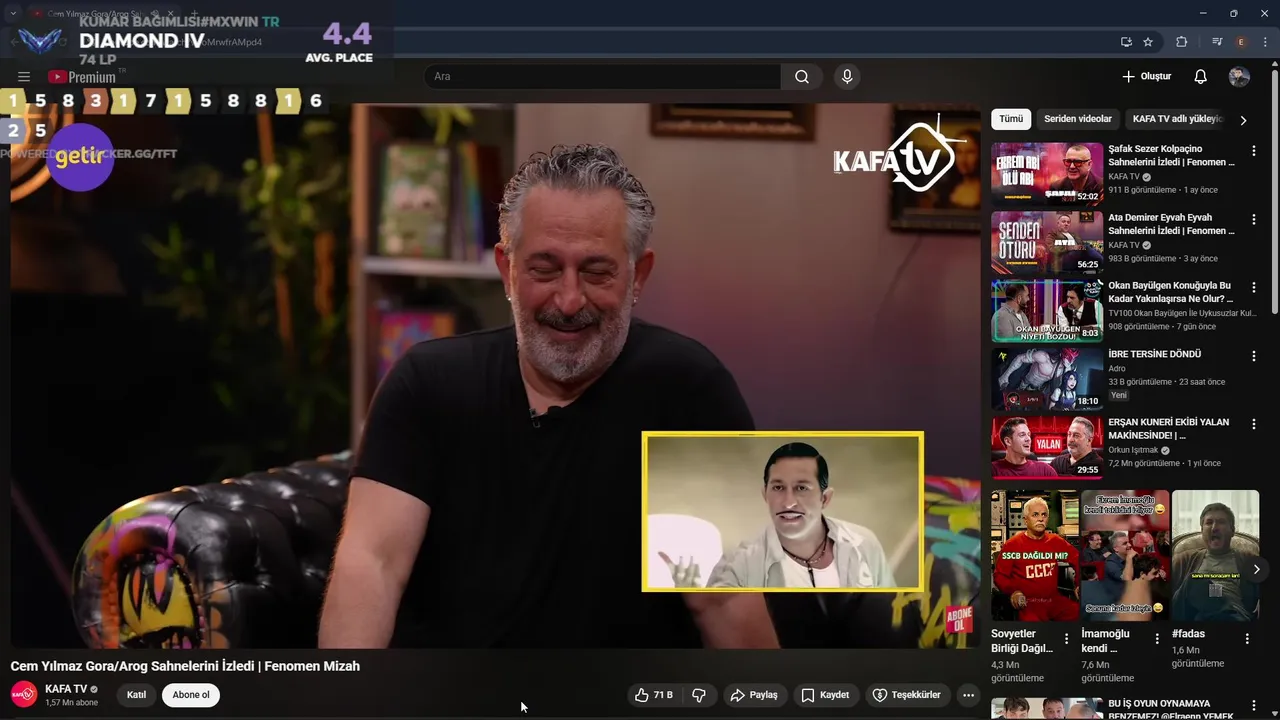Select KAFA TV adlı yükleyici chip
This screenshot has width=1280, height=720.
[1177, 119]
